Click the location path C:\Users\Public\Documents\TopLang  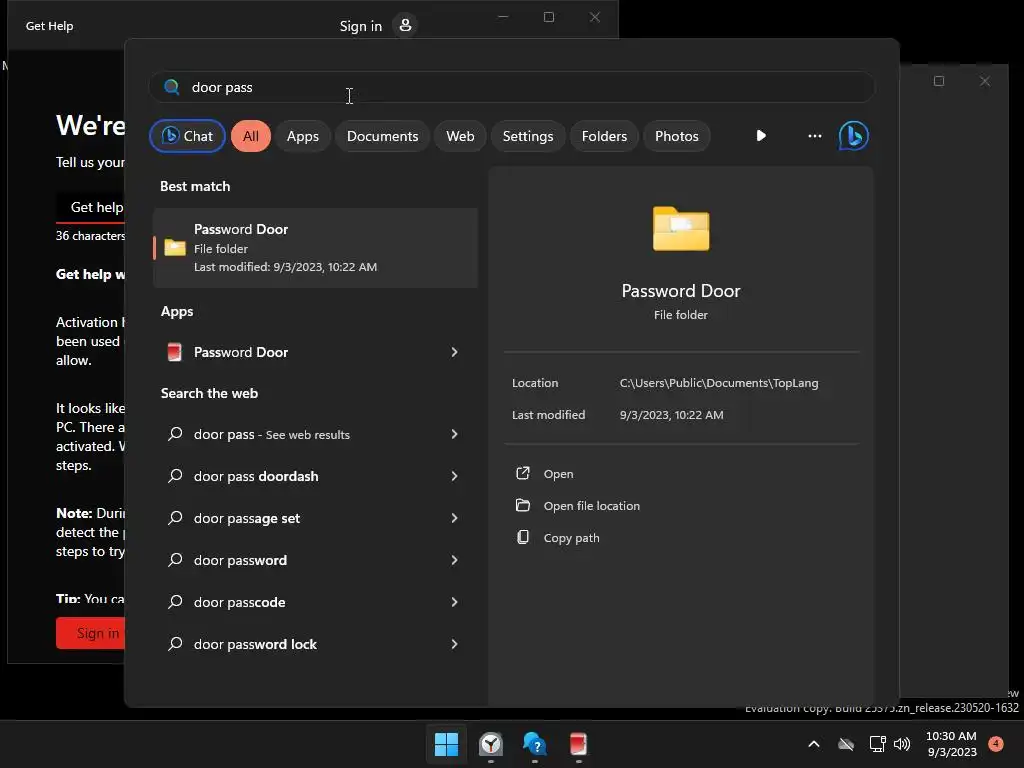click(x=718, y=383)
